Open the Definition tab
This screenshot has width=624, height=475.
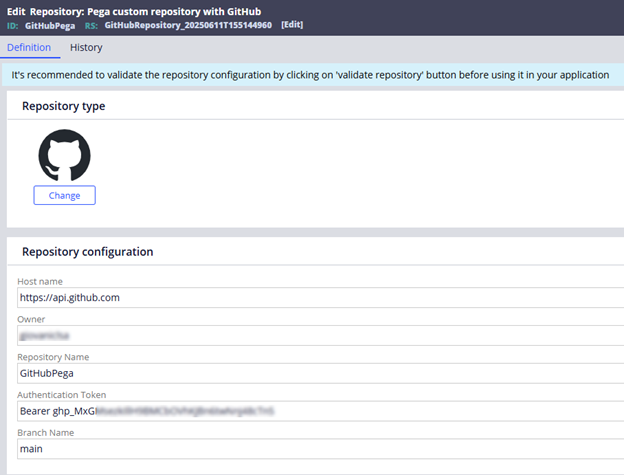[29, 47]
